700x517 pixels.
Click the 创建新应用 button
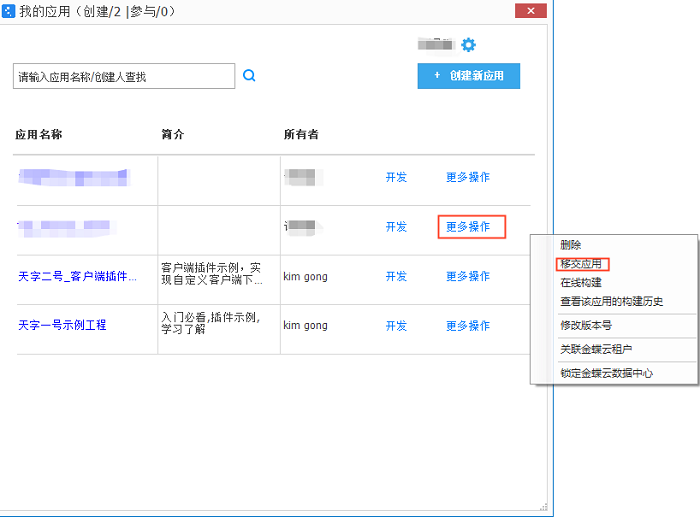468,76
